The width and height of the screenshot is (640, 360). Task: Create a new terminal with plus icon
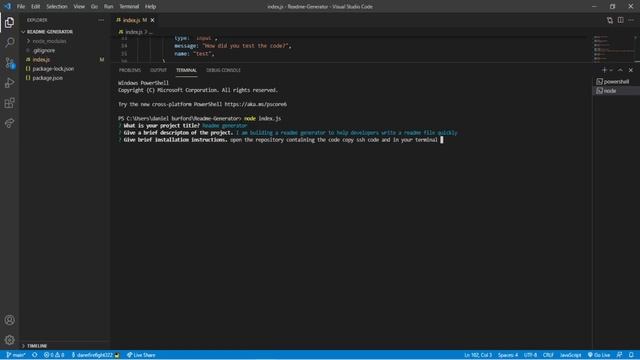pyautogui.click(x=604, y=70)
